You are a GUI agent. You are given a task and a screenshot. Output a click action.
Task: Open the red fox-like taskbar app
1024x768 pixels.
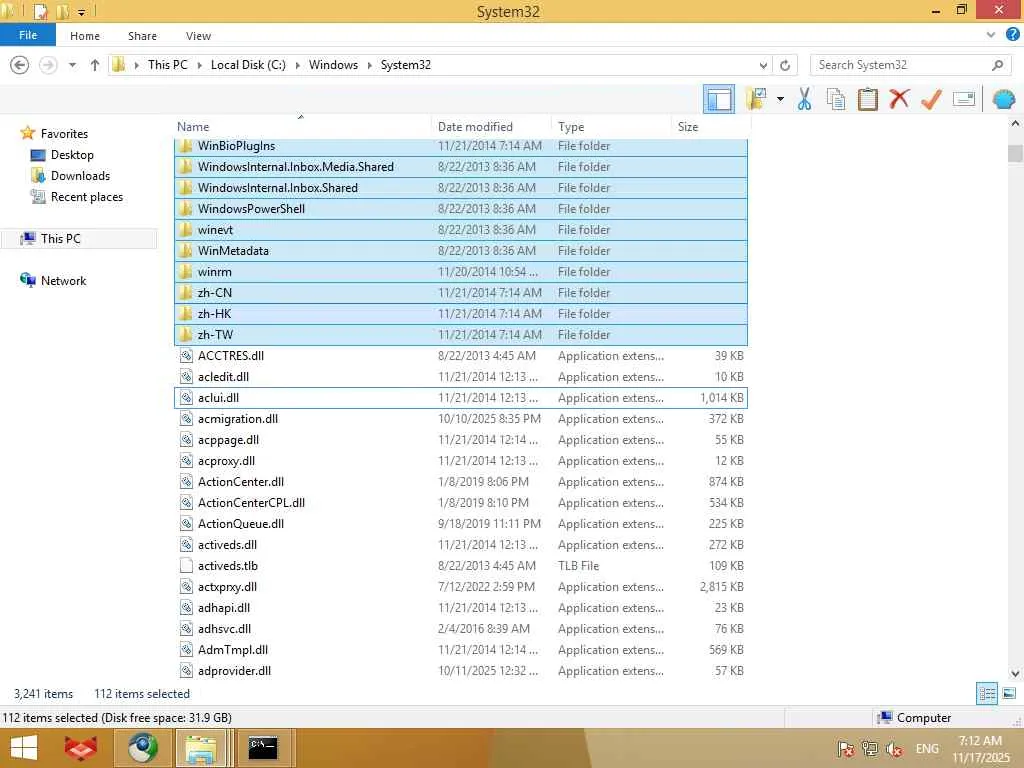point(80,748)
